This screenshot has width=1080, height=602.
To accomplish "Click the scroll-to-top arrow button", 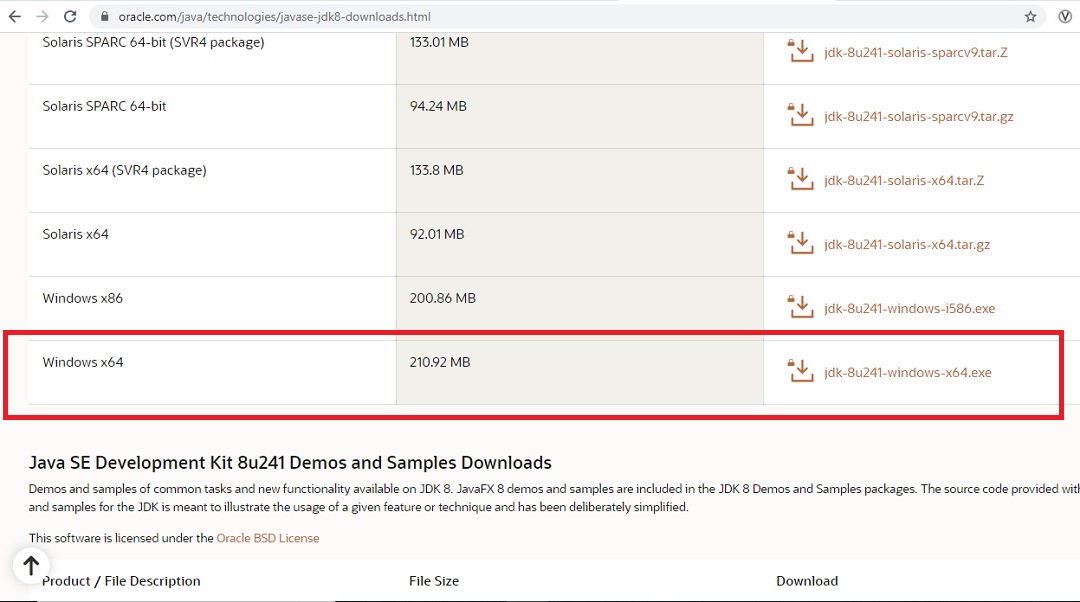I will (30, 565).
